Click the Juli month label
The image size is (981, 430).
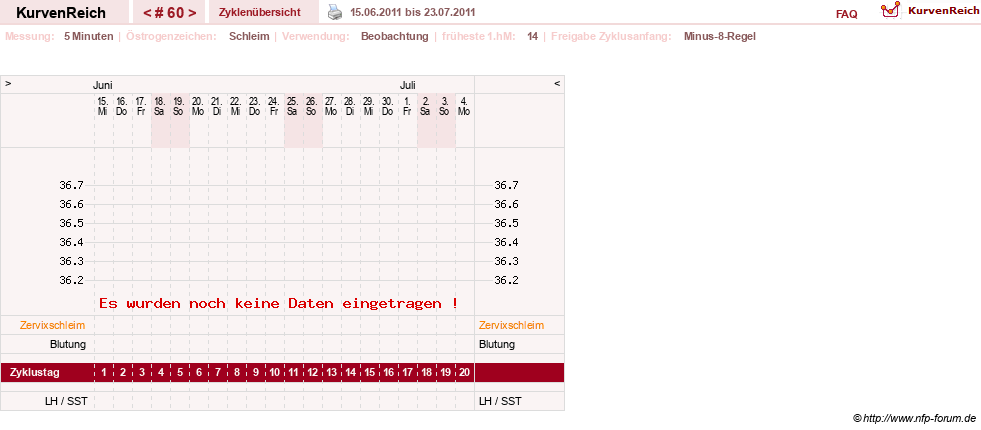(x=408, y=85)
